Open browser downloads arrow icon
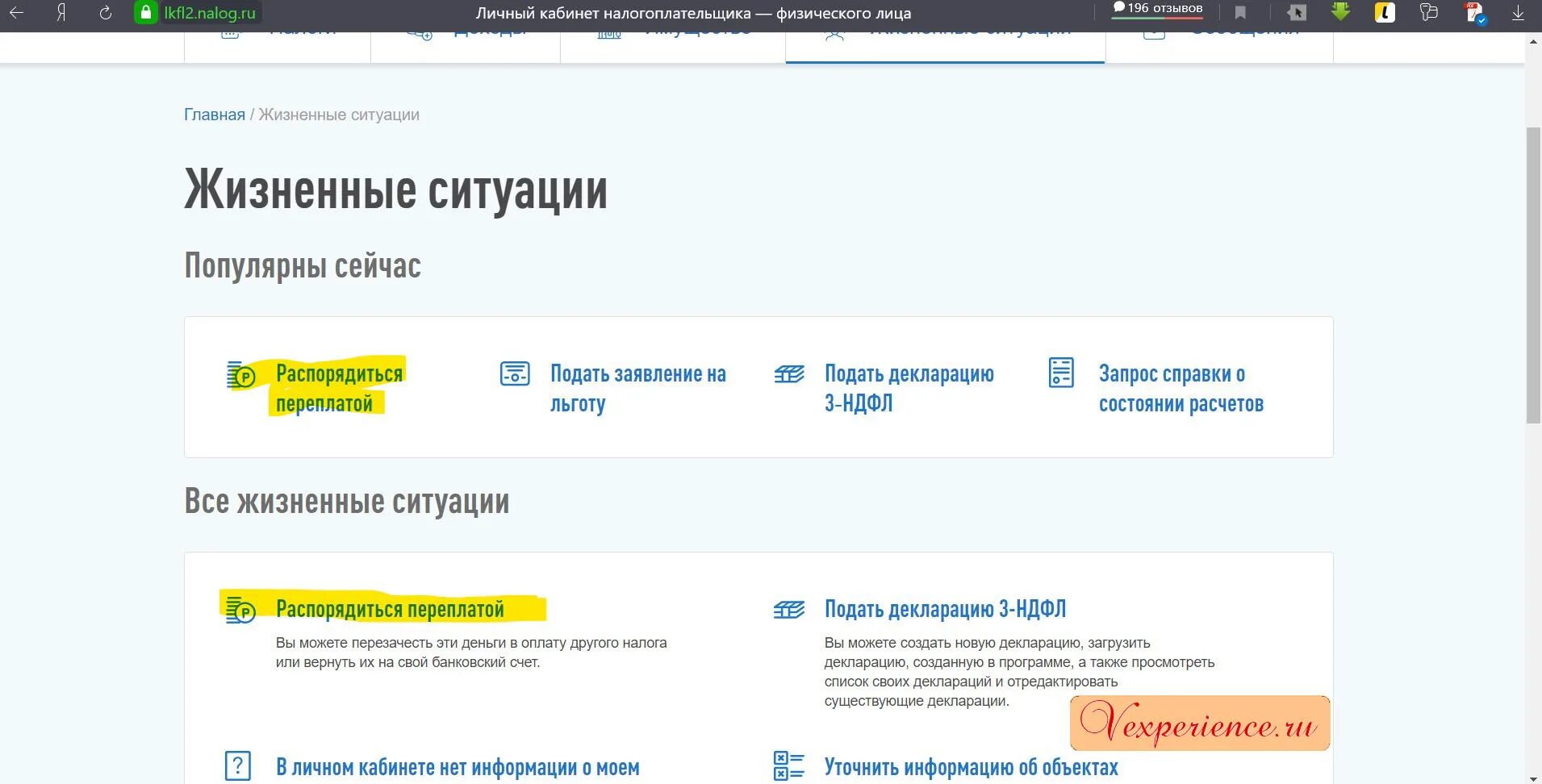Image resolution: width=1542 pixels, height=784 pixels. (1518, 13)
